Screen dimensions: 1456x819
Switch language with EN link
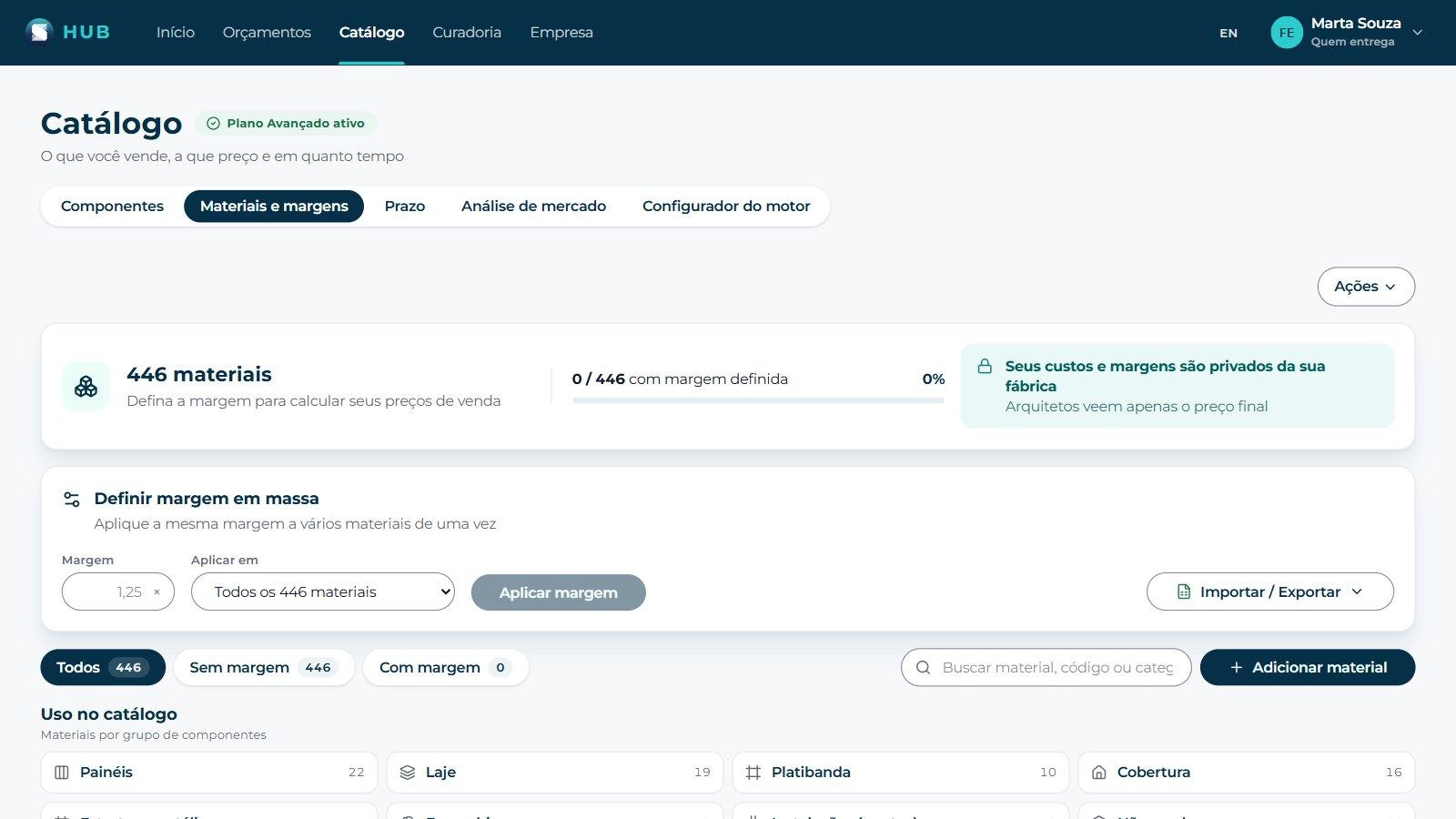[x=1228, y=33]
